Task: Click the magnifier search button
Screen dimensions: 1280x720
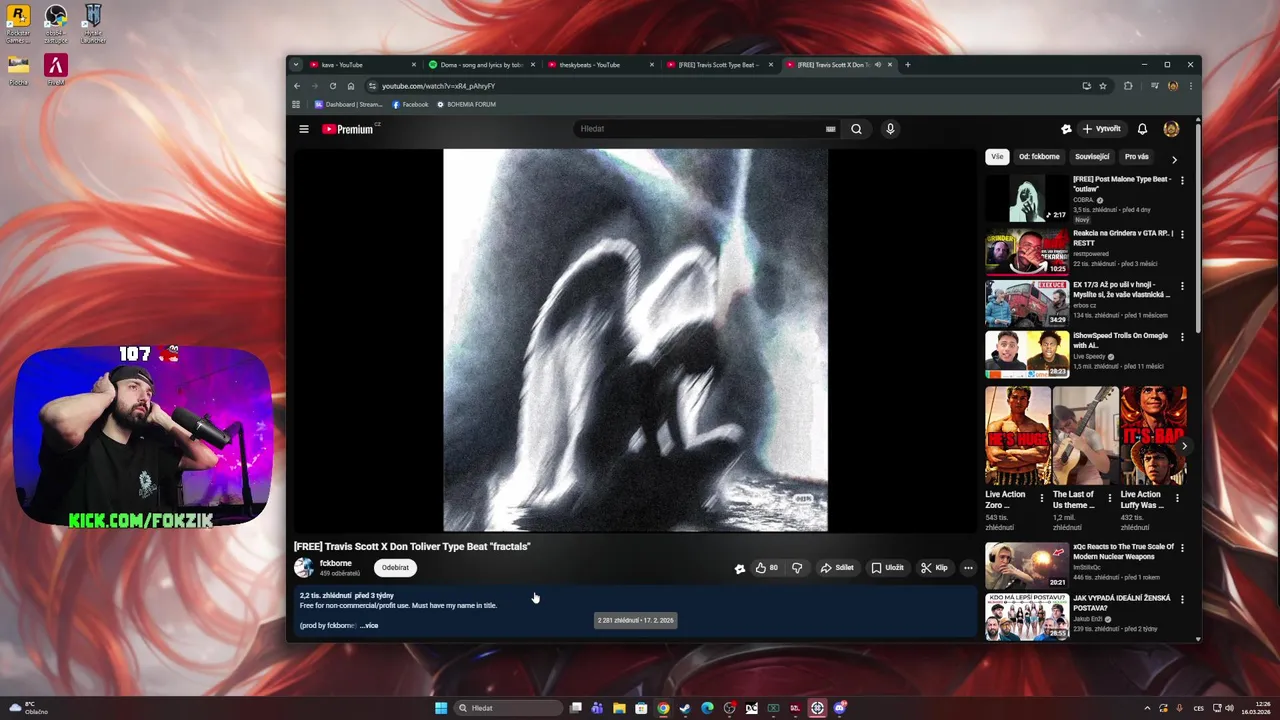Action: click(856, 129)
